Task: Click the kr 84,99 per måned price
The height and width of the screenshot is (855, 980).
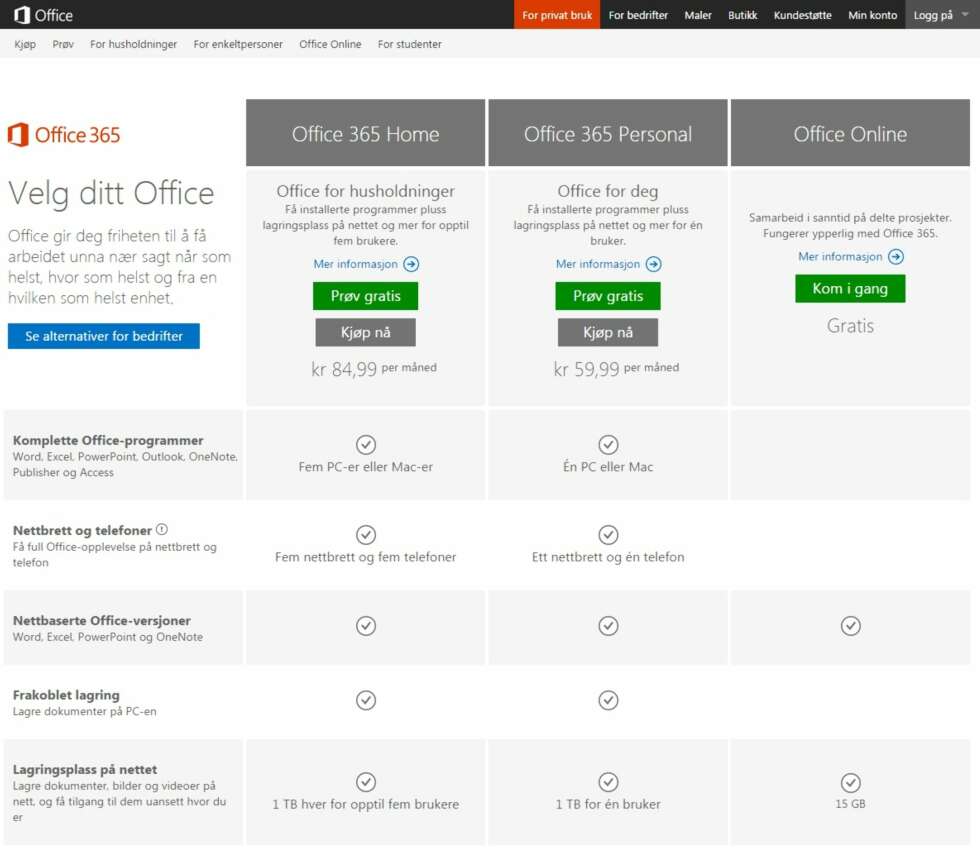Action: pyautogui.click(x=374, y=369)
